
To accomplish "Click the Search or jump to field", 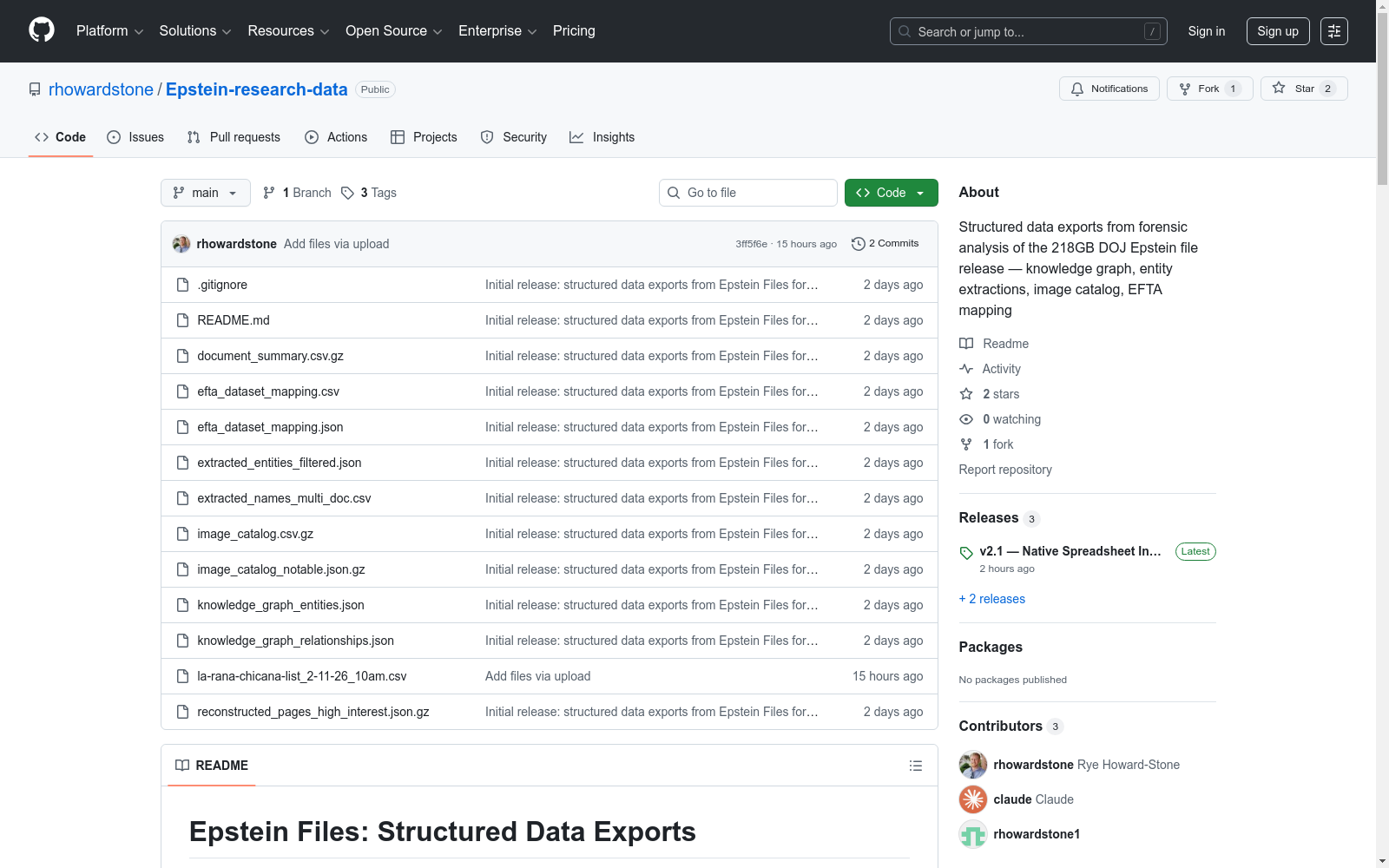I will click(1029, 31).
